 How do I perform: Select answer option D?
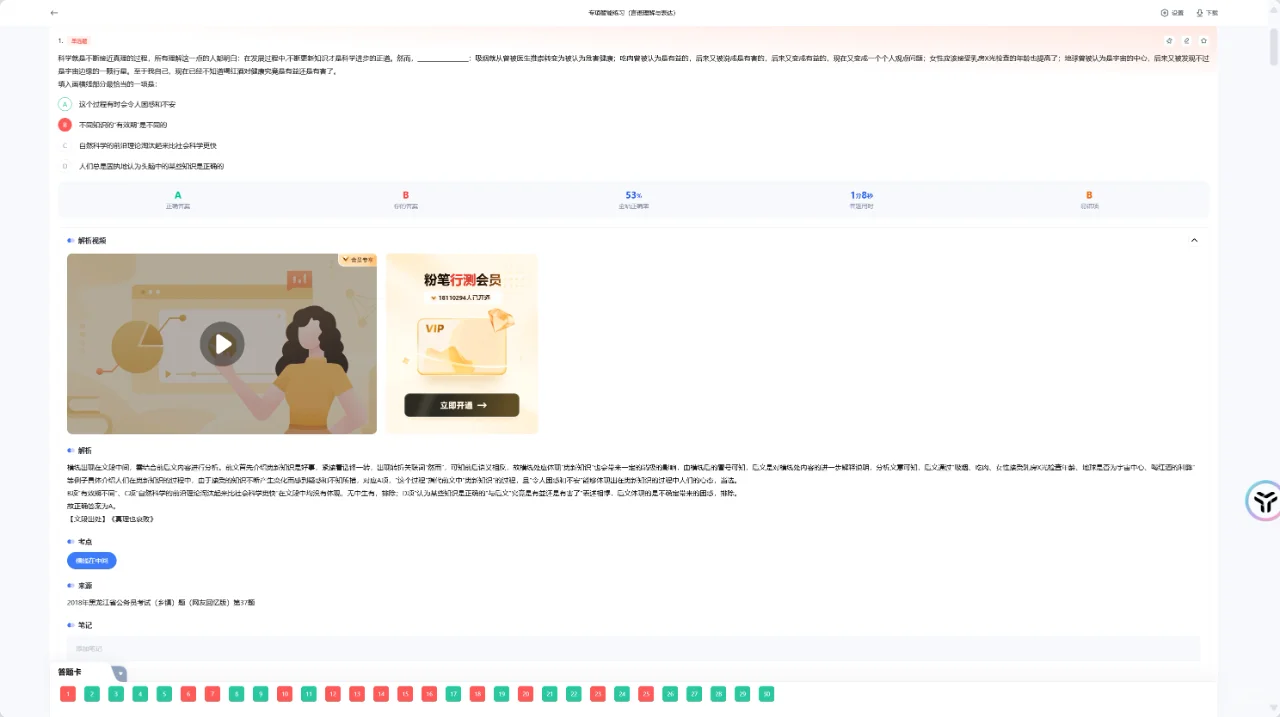[x=66, y=166]
